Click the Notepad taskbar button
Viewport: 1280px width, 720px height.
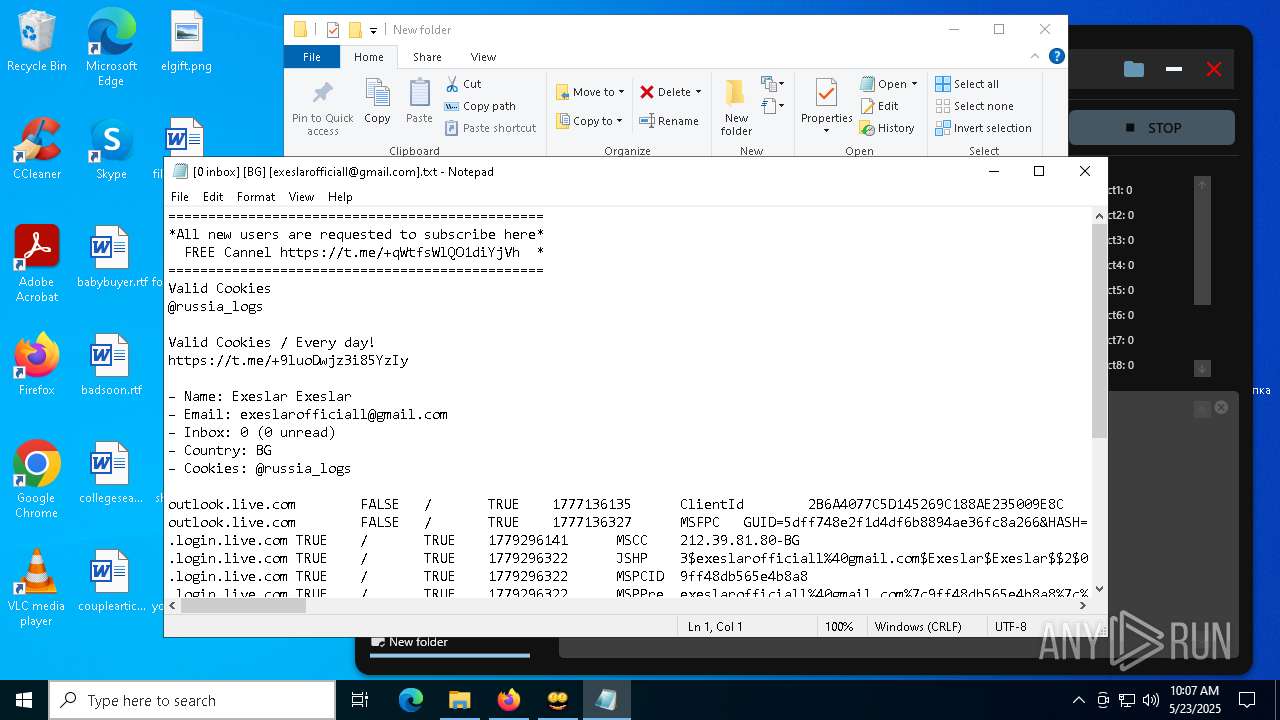tap(606, 700)
